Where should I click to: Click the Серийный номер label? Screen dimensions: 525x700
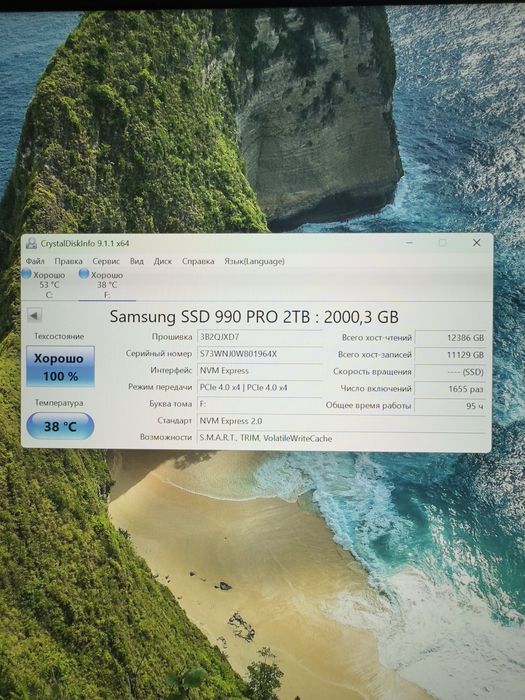point(158,354)
